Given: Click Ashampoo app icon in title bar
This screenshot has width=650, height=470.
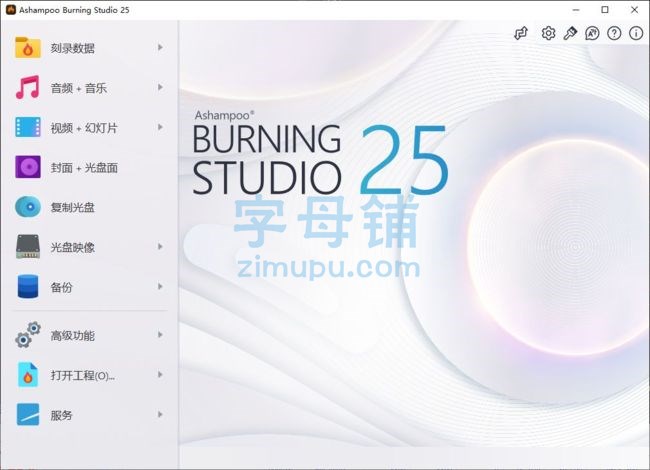Looking at the screenshot, I should tap(11, 10).
